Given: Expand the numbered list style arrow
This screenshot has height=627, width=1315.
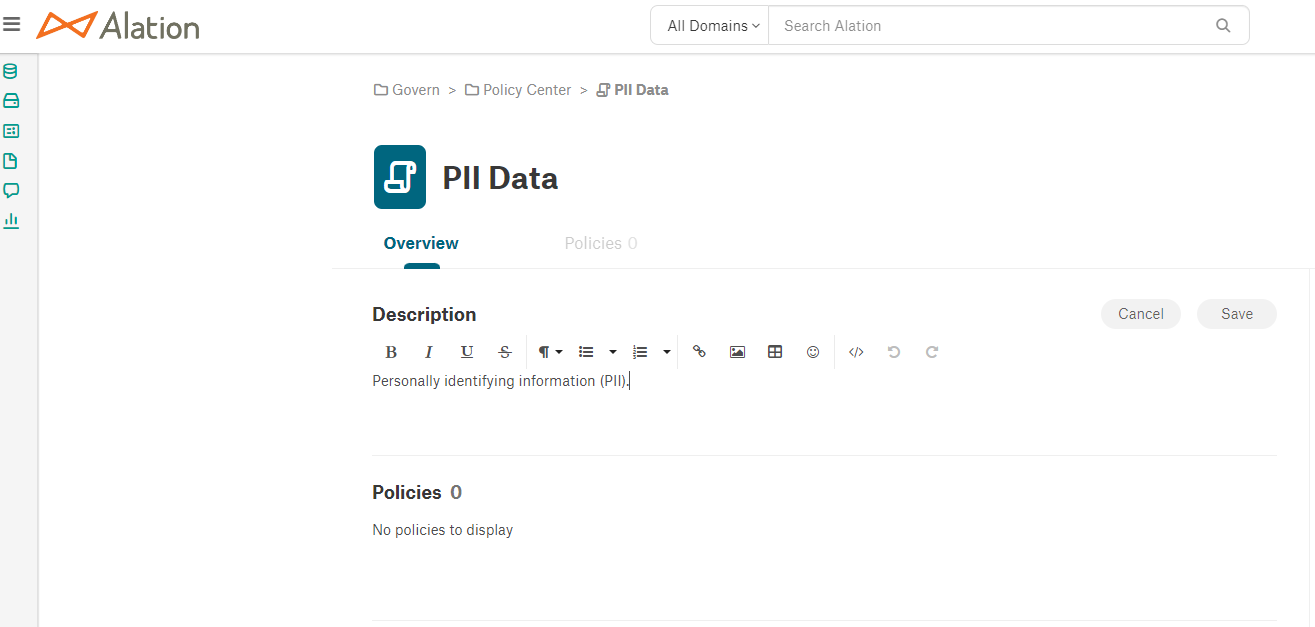Looking at the screenshot, I should pyautogui.click(x=667, y=352).
